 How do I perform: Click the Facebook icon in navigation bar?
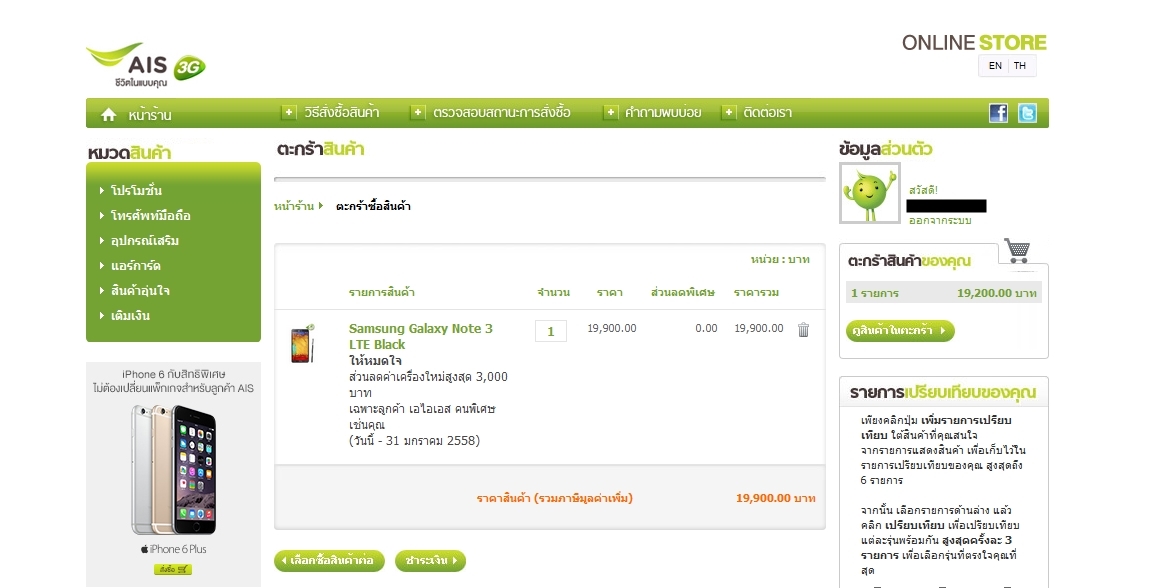pos(998,113)
